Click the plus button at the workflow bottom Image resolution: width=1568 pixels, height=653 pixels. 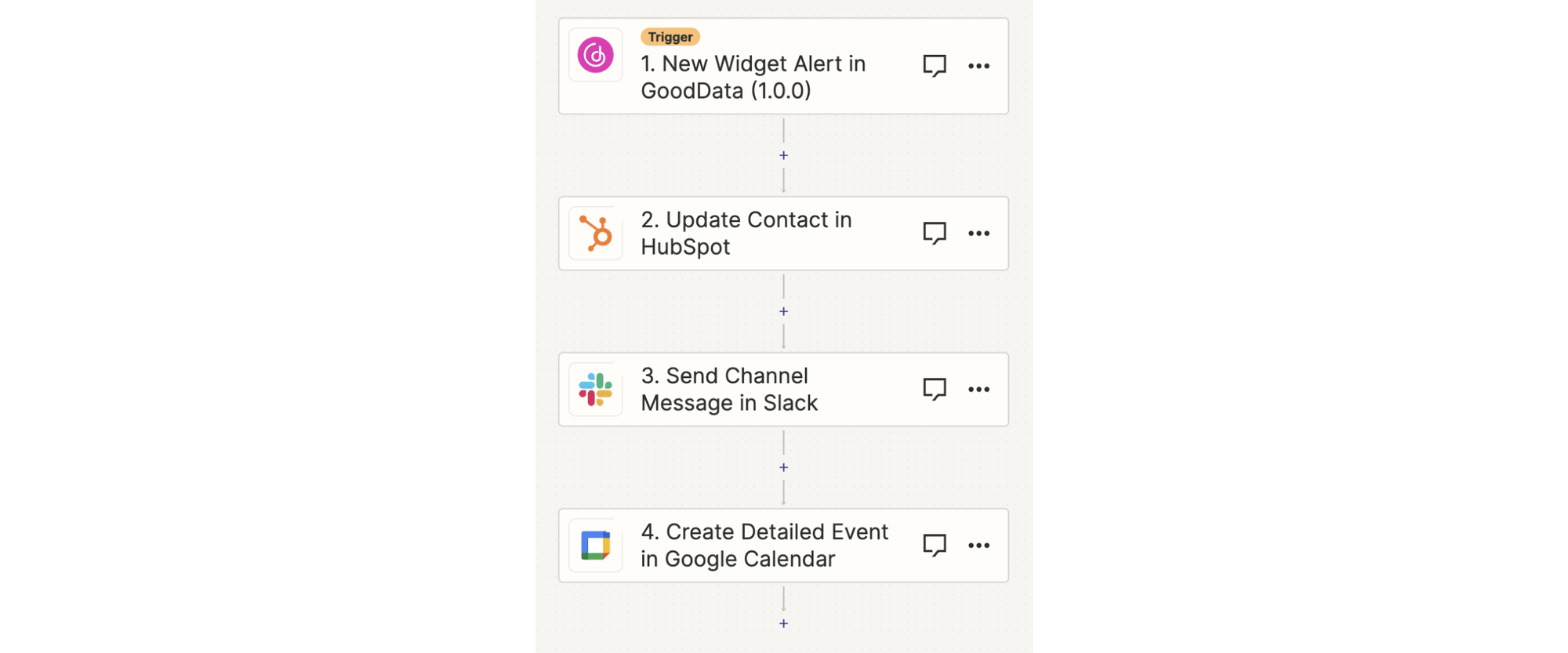[x=783, y=622]
